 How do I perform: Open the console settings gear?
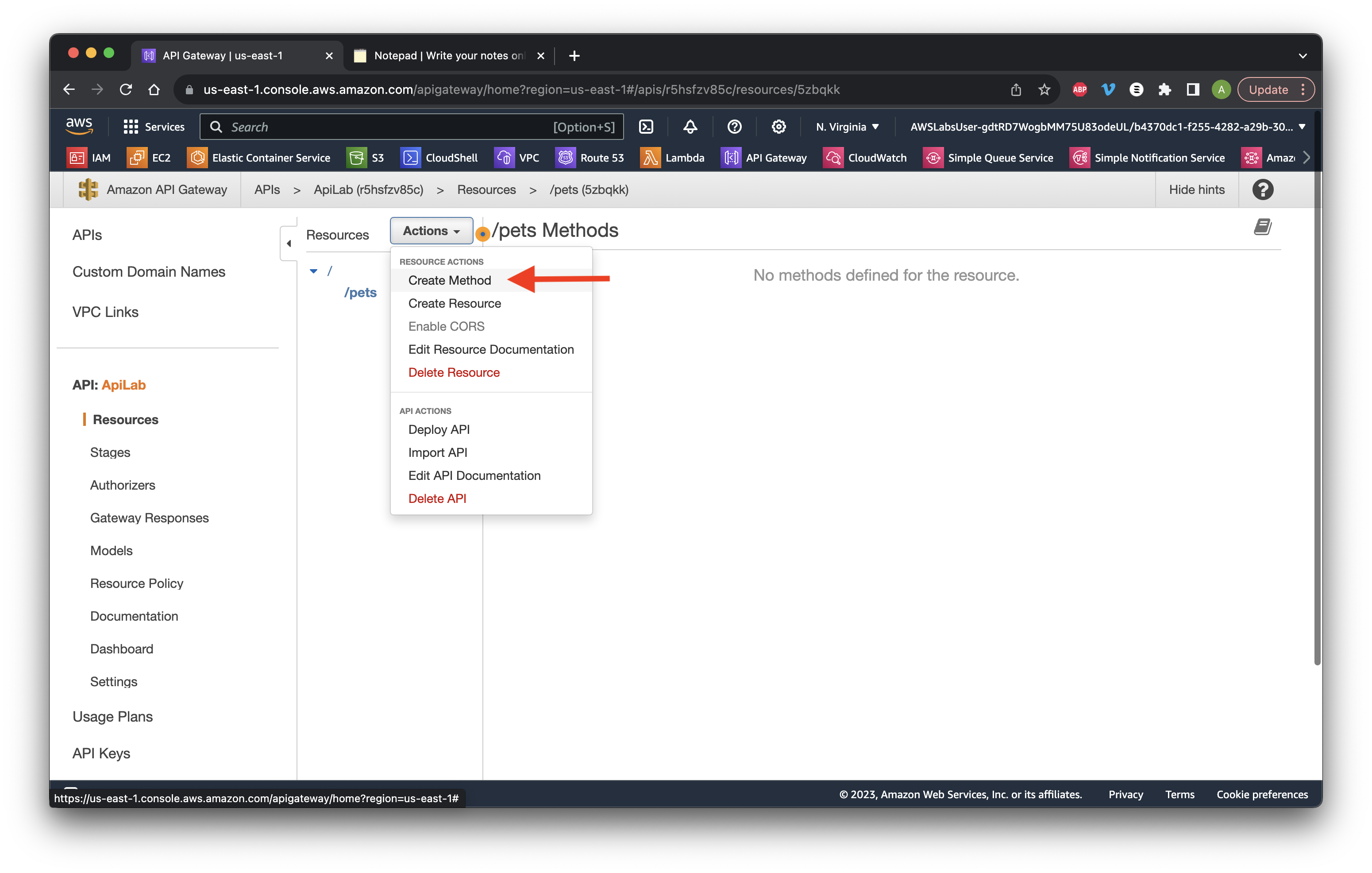[x=778, y=127]
